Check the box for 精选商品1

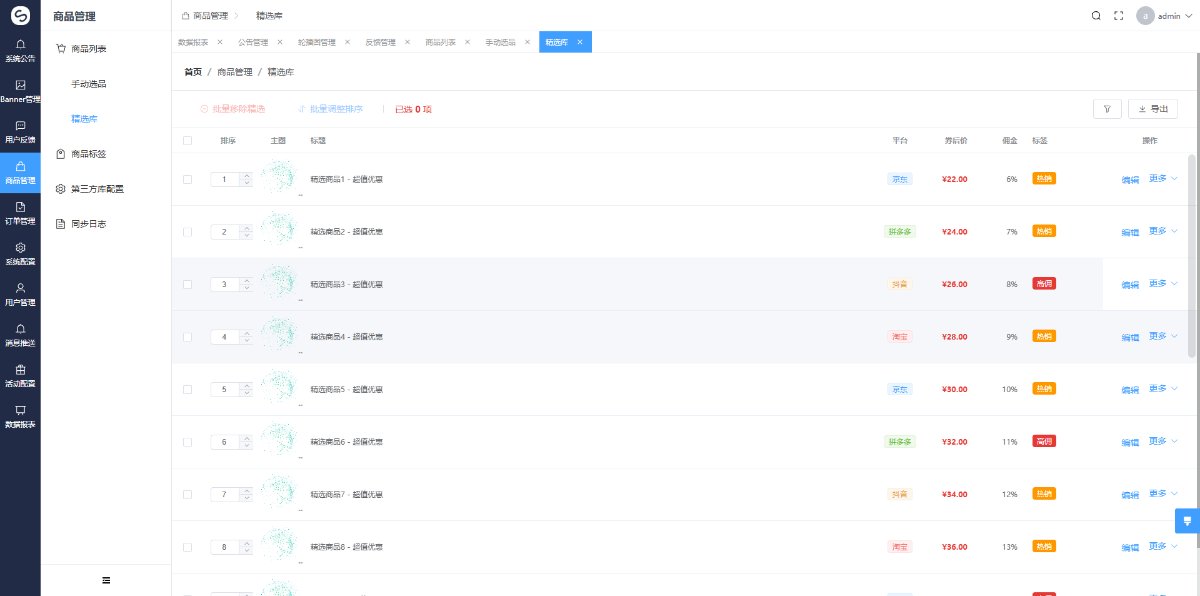pos(187,179)
